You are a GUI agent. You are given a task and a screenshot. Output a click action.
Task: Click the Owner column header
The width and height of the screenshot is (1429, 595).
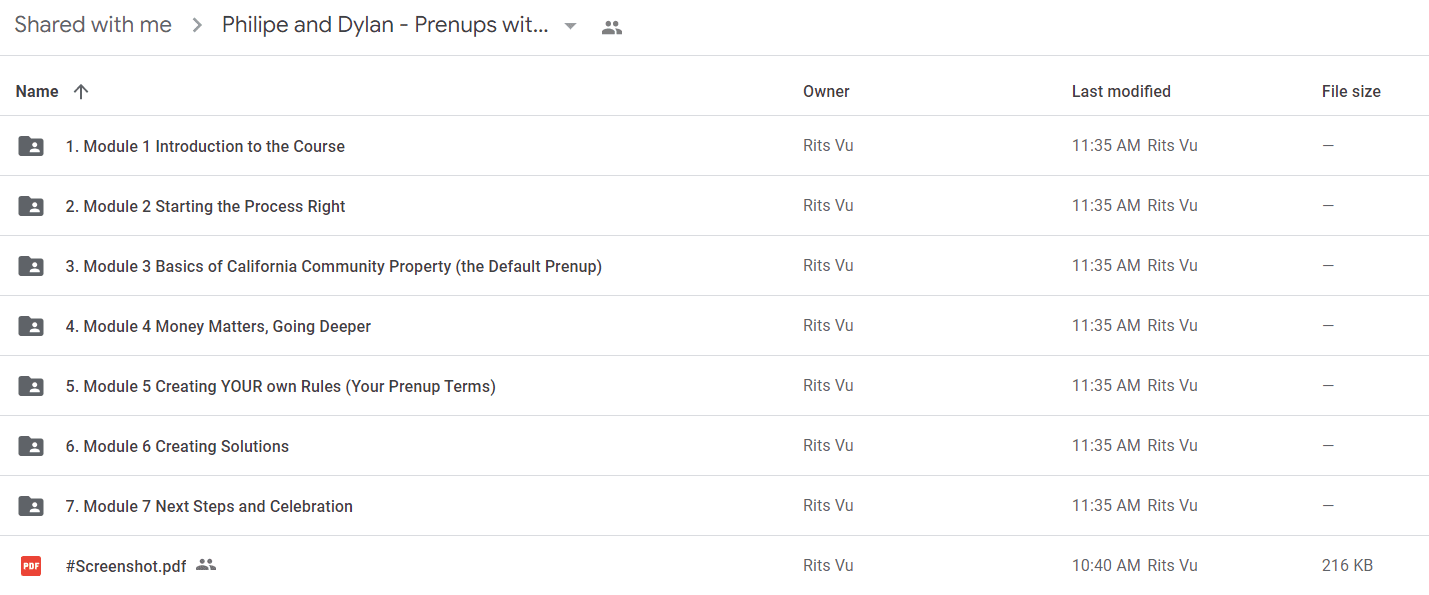tap(826, 91)
